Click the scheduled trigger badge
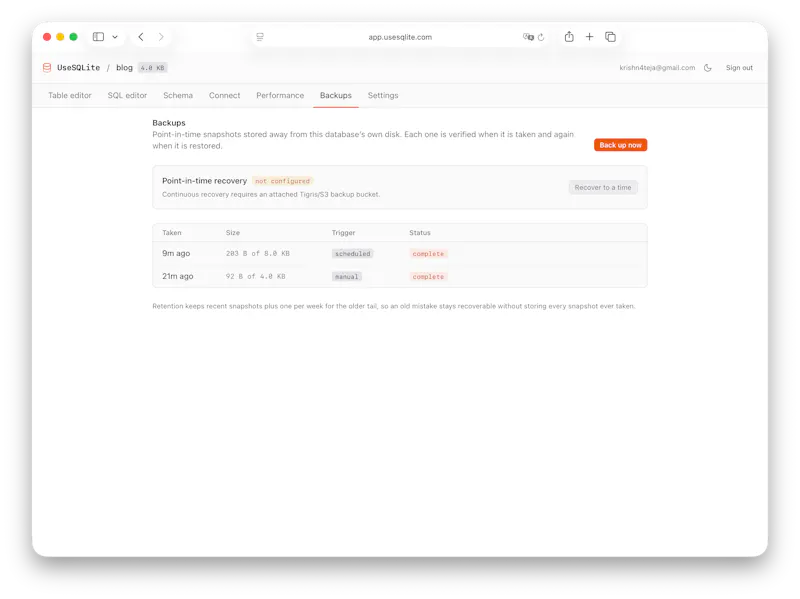 tap(353, 254)
